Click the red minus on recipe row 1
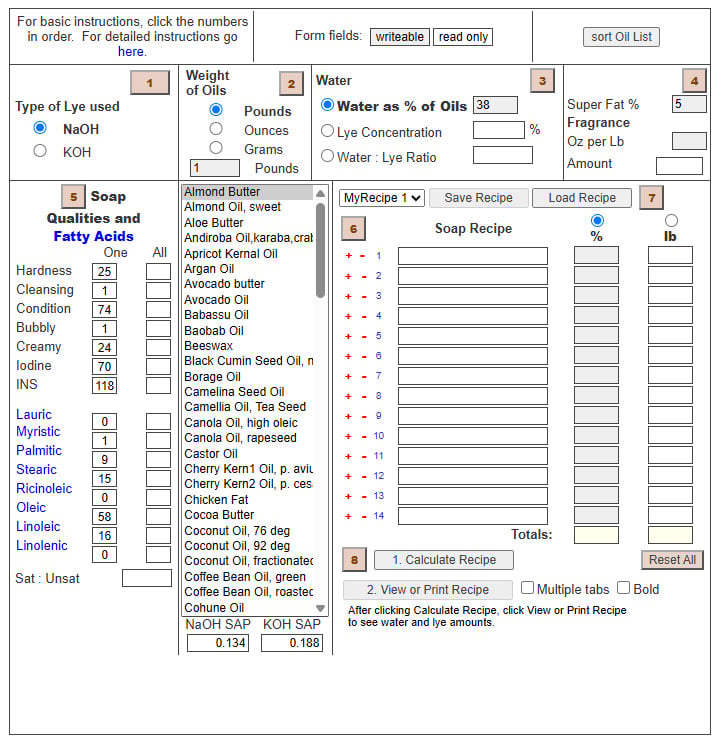This screenshot has width=717, height=744. [x=363, y=256]
